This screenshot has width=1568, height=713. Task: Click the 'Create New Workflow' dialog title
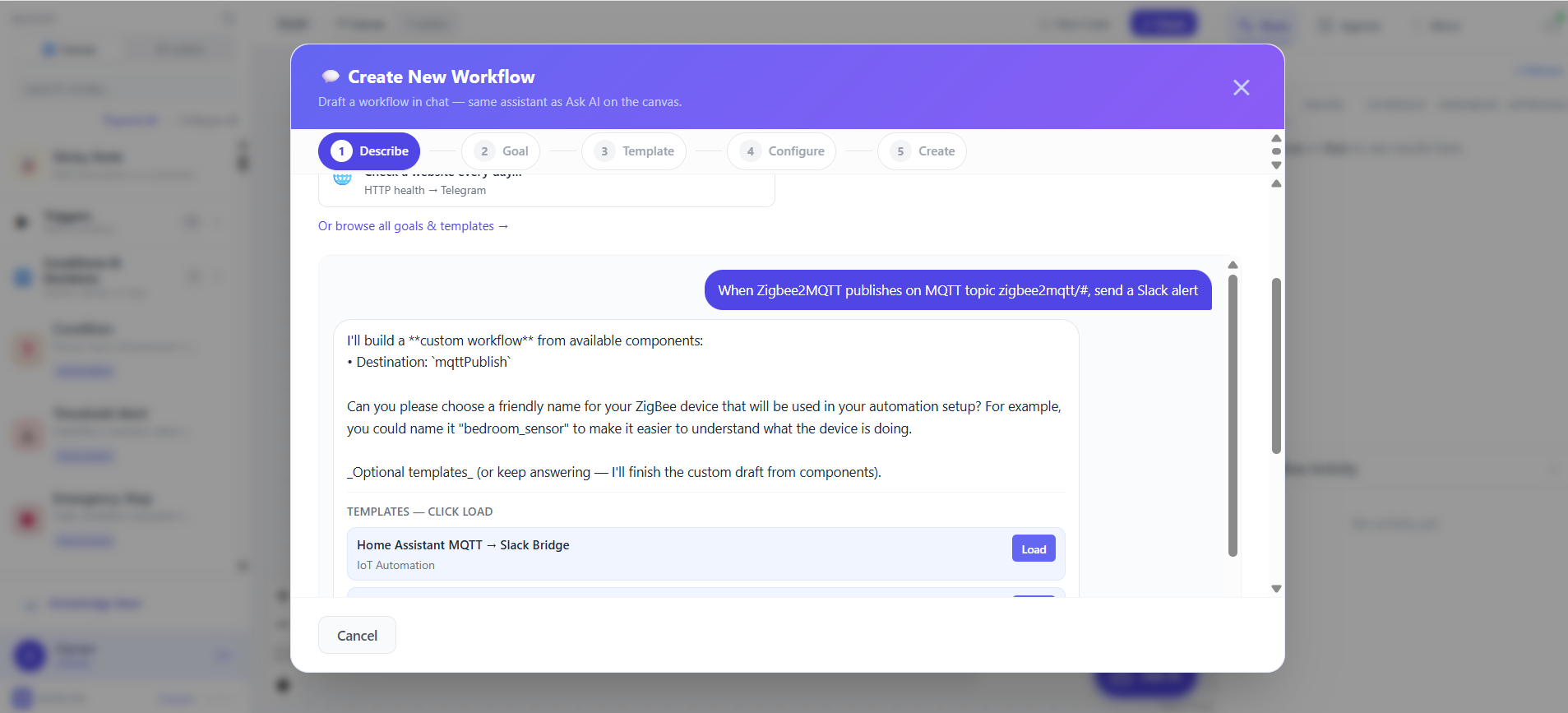point(442,76)
